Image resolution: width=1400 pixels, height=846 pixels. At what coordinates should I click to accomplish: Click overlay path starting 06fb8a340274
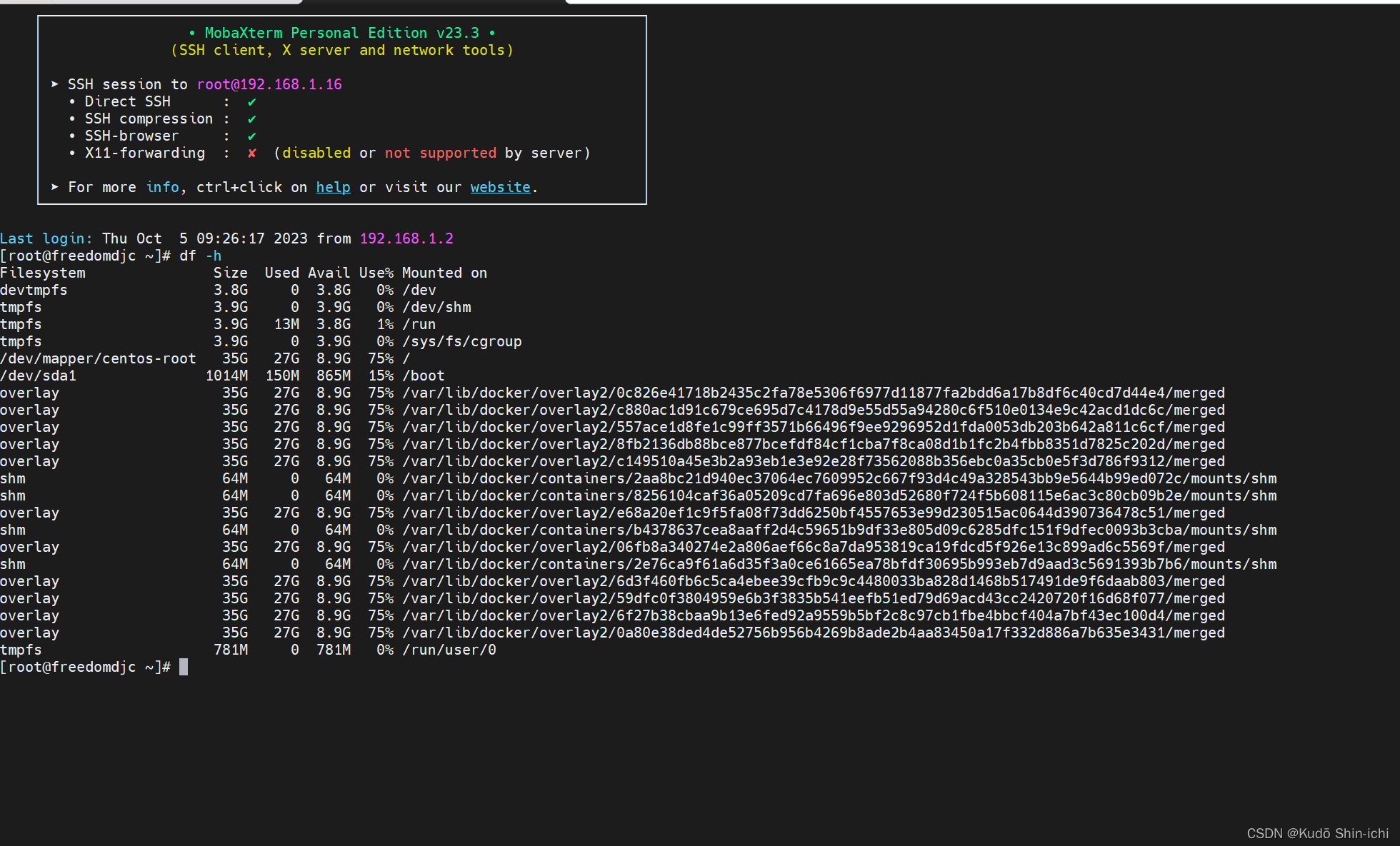[814, 547]
